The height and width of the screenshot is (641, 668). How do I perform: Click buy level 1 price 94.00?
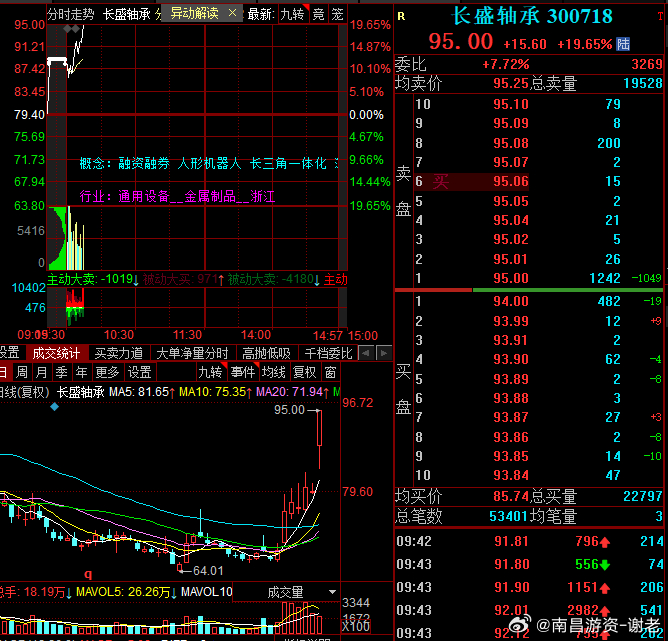511,301
